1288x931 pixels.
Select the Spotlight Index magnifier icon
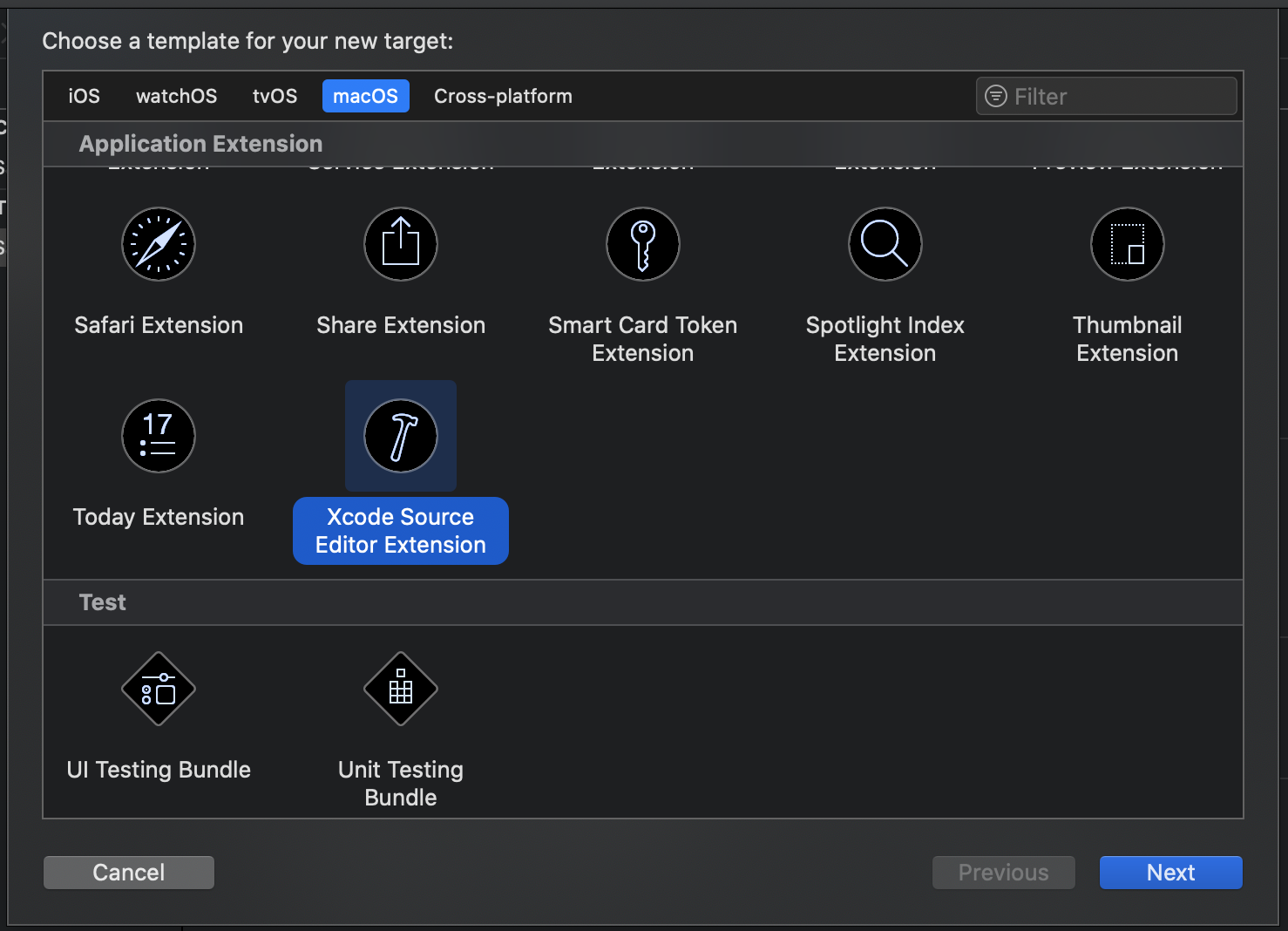[x=885, y=244]
